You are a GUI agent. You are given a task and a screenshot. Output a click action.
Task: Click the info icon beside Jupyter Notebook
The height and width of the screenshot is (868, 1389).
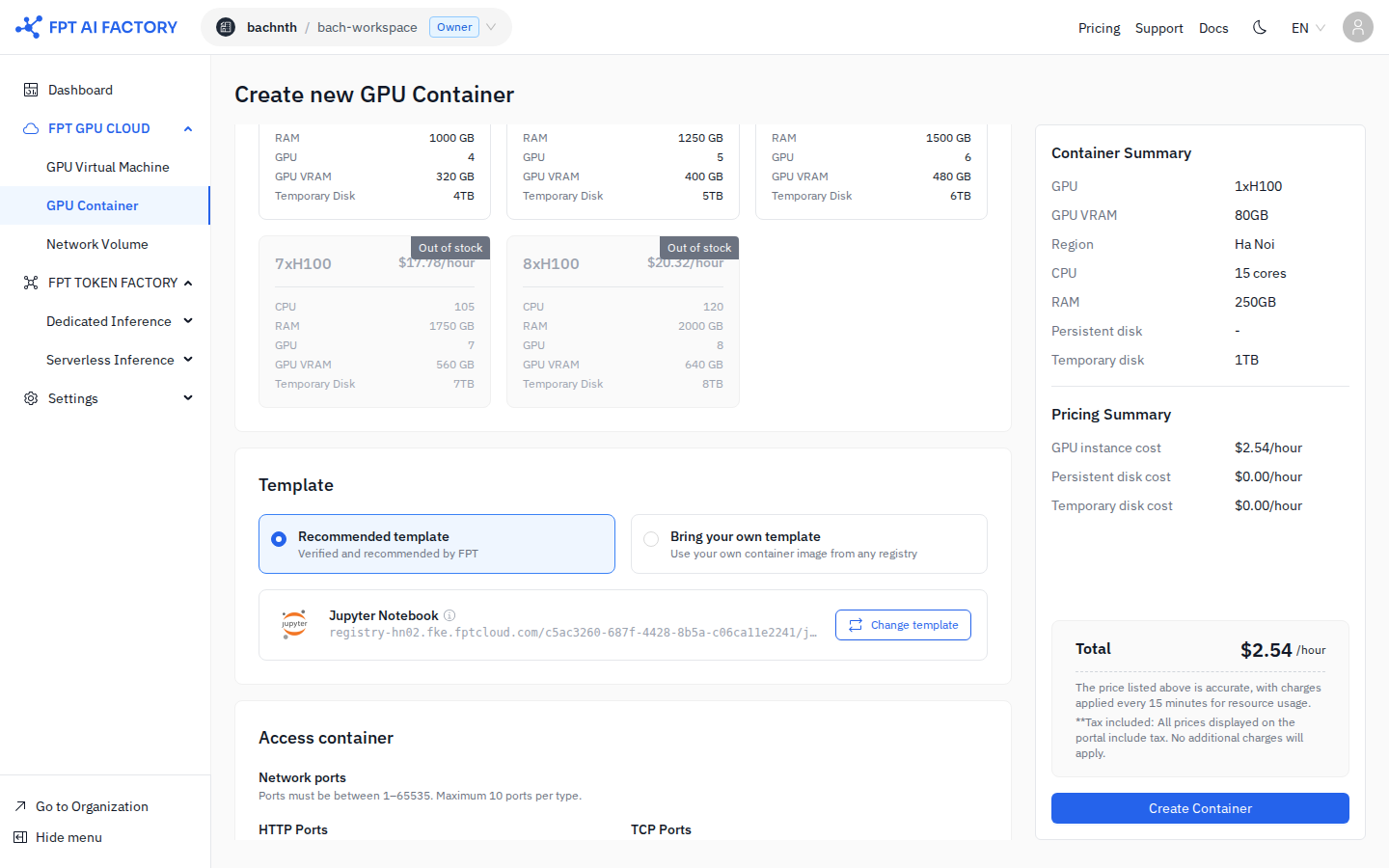pyautogui.click(x=449, y=615)
